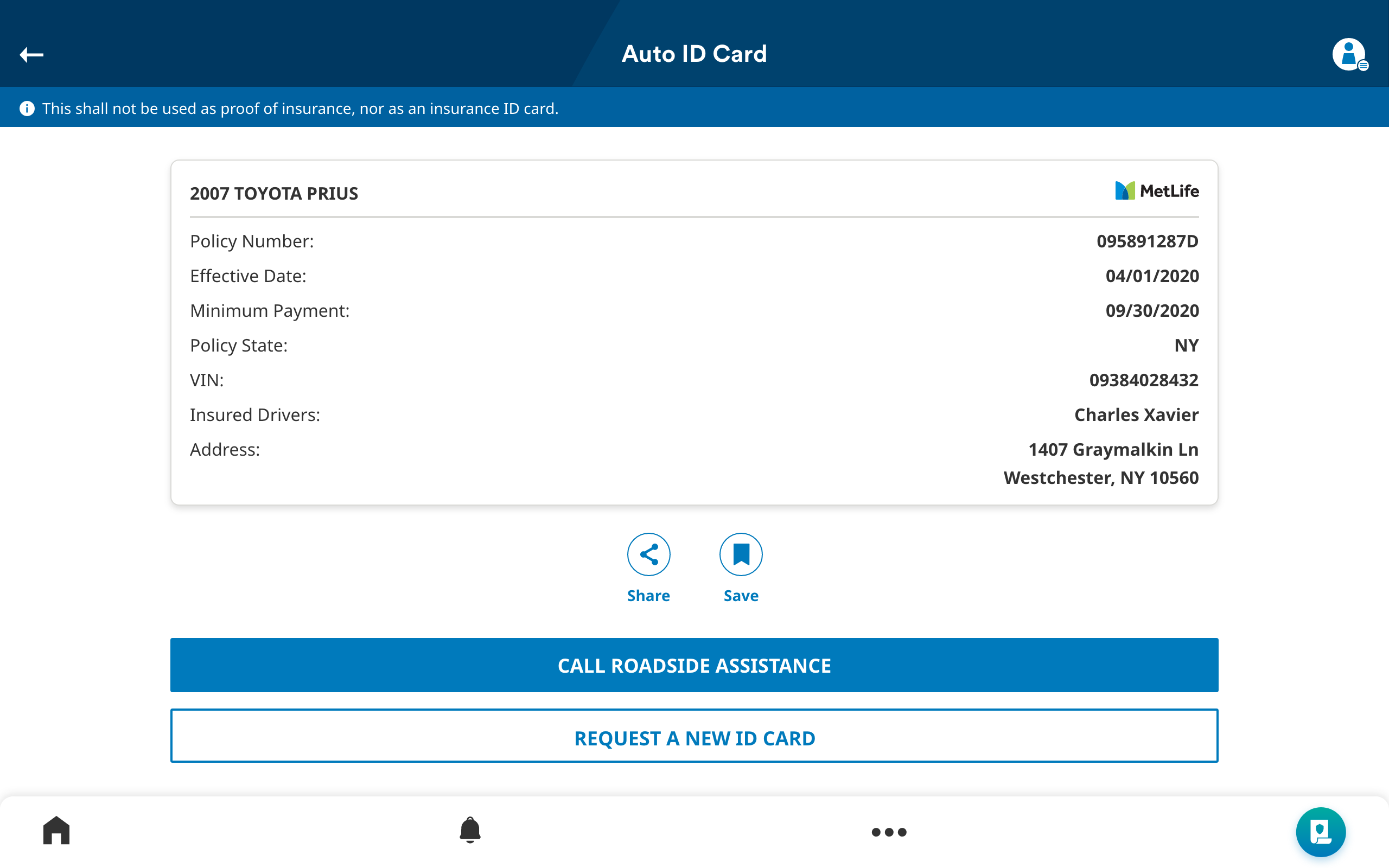This screenshot has height=868, width=1389.
Task: Open Home from the bottom bar
Action: click(x=56, y=830)
